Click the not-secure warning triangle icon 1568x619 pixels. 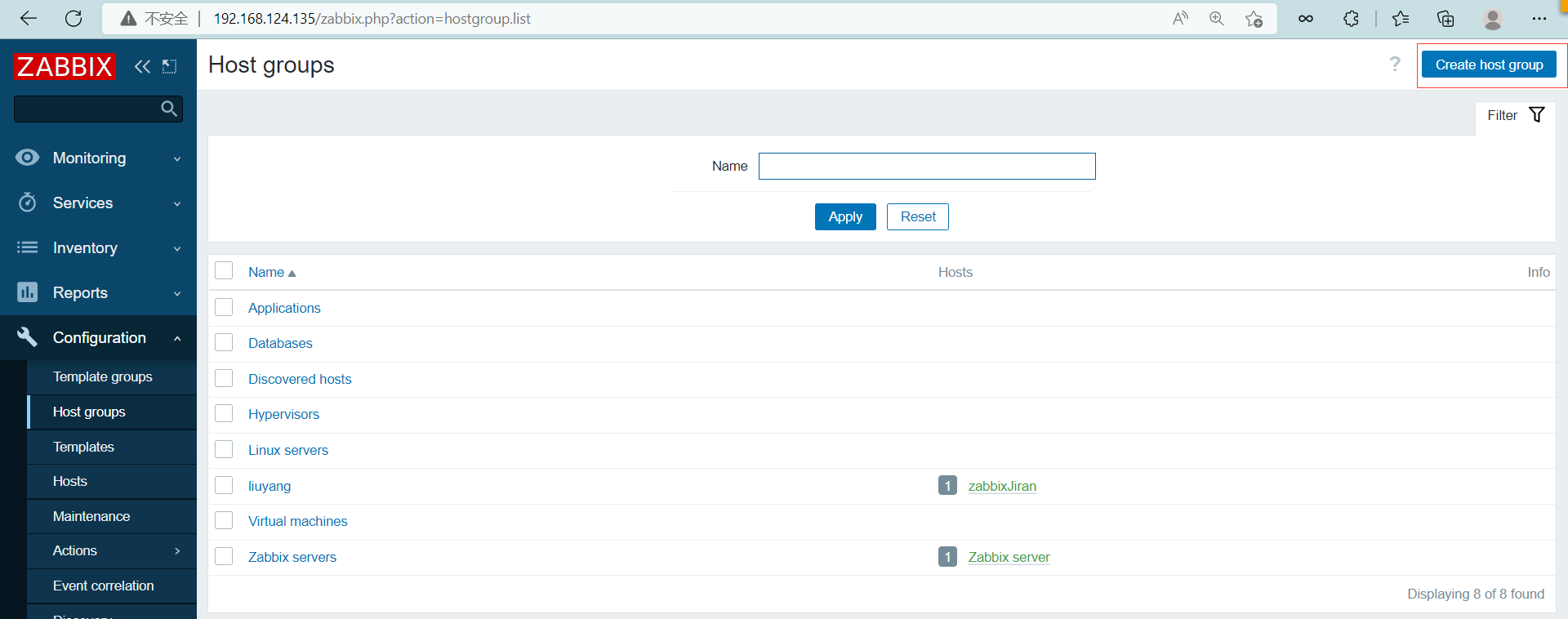point(128,19)
